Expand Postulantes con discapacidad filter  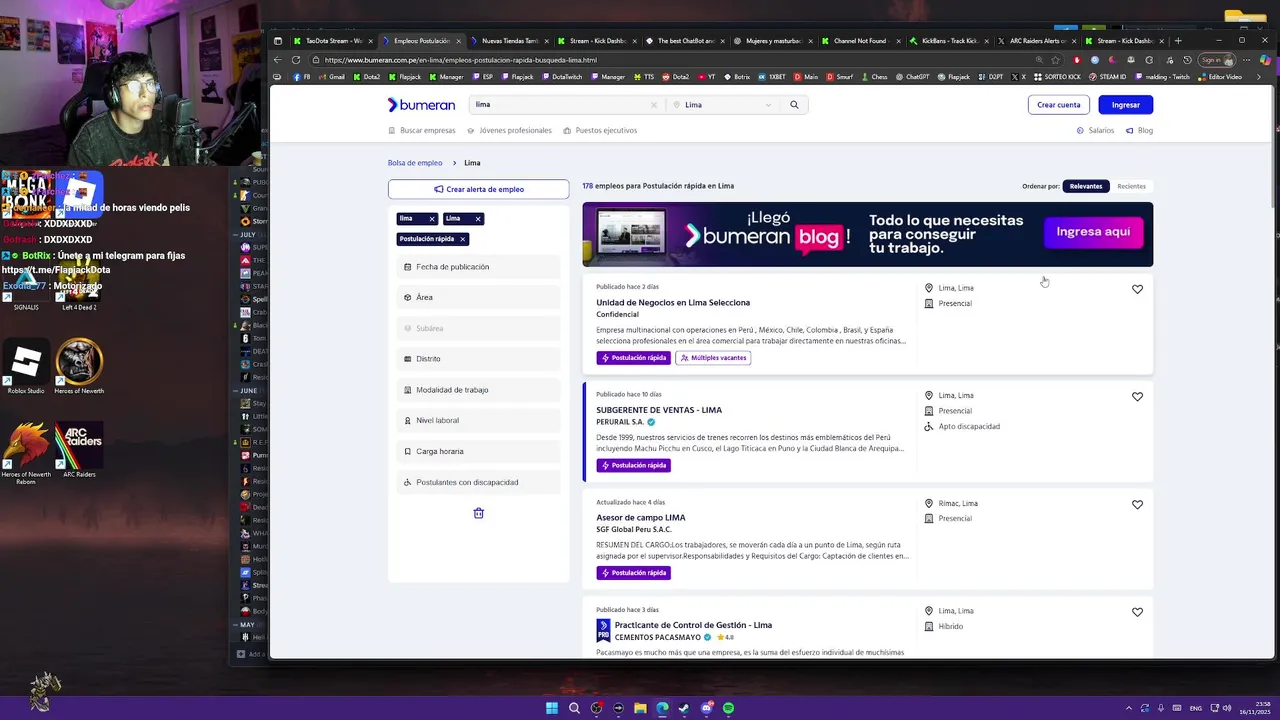[478, 482]
